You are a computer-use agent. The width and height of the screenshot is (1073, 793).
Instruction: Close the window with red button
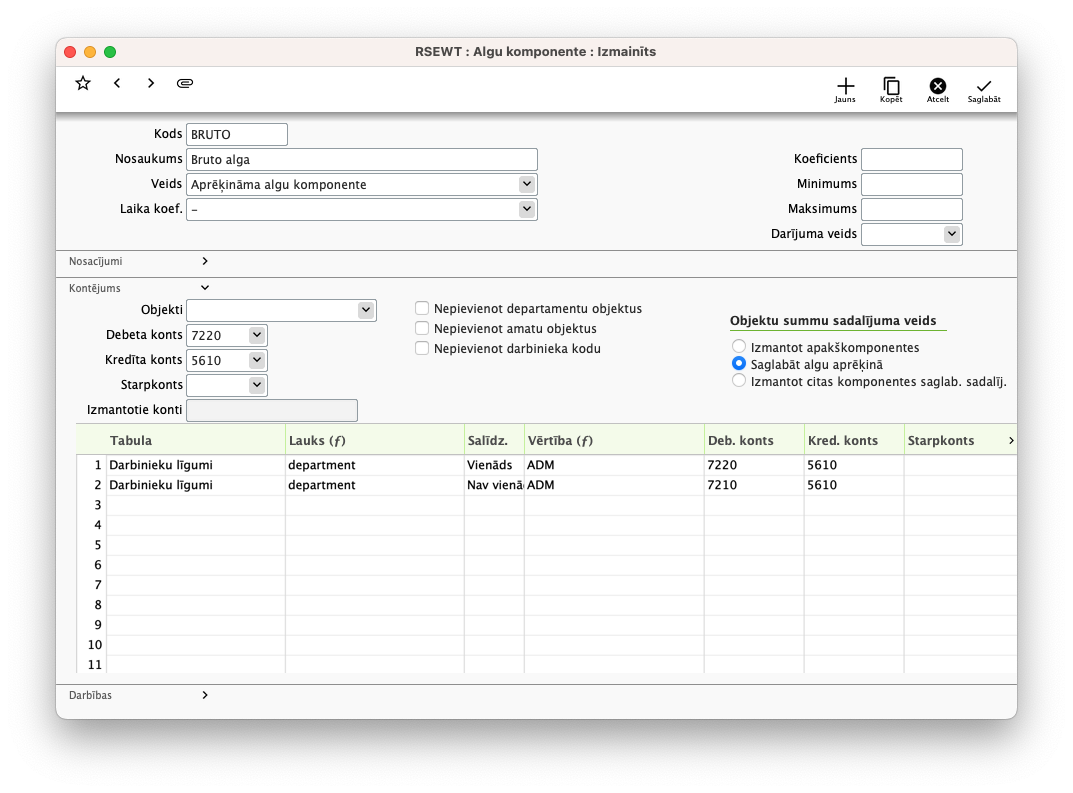tap(70, 52)
